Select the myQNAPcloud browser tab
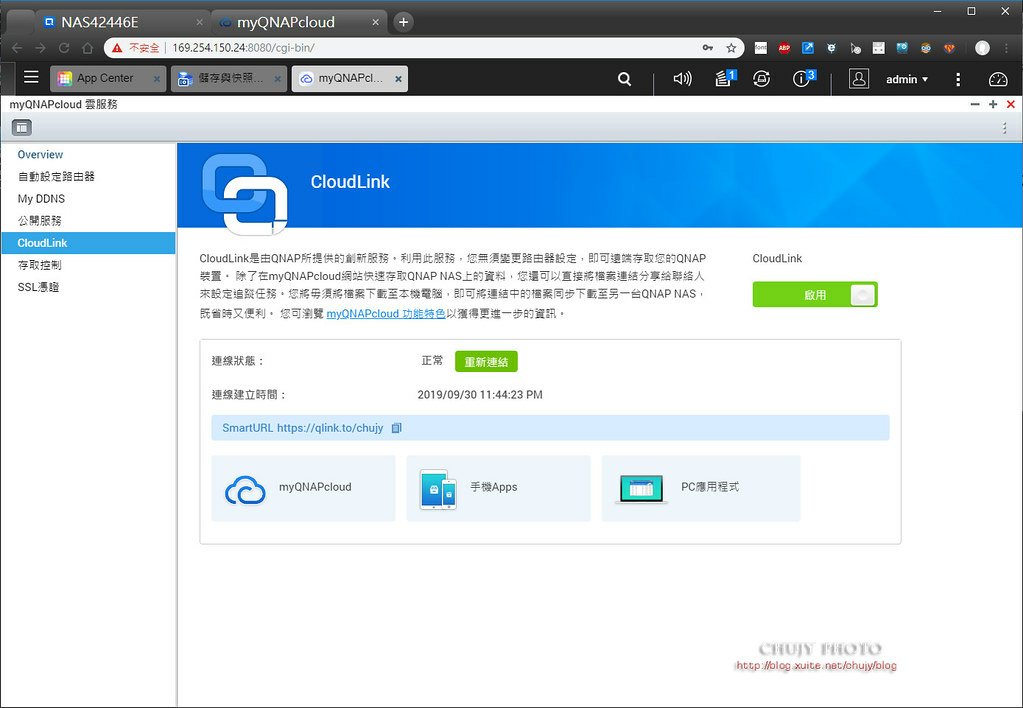Viewport: 1023px width, 708px height. (299, 22)
